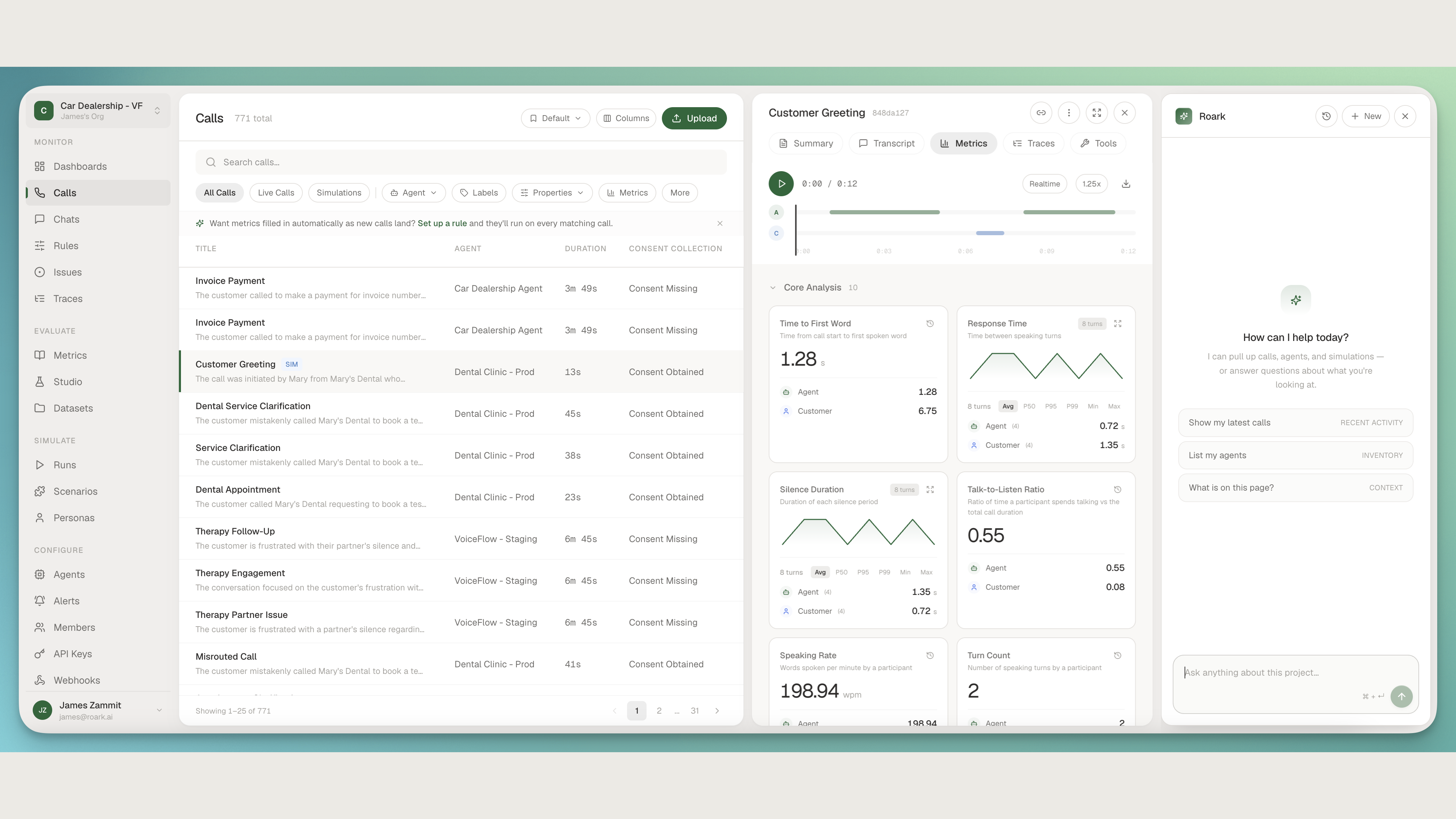
Task: Expand the Silence Duration chart
Action: (930, 490)
